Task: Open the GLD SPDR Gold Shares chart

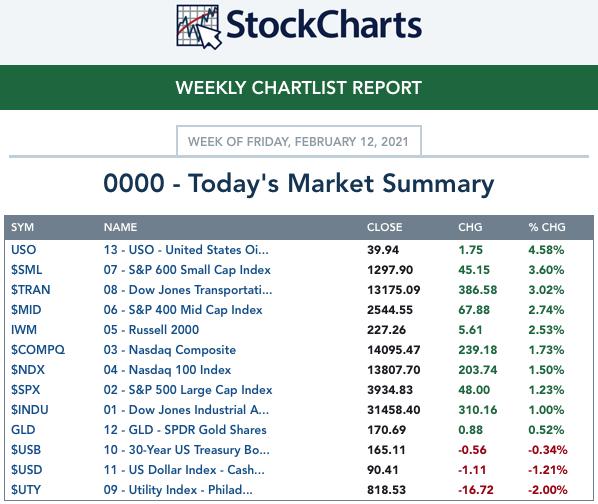Action: pos(185,430)
